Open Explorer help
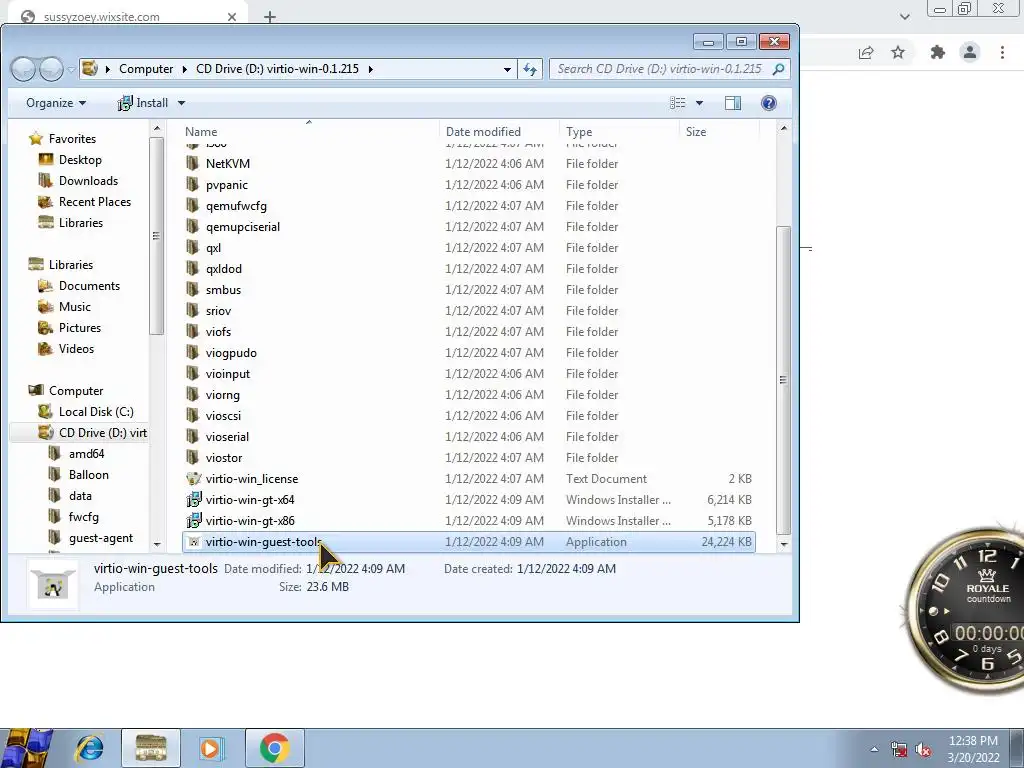Image resolution: width=1024 pixels, height=768 pixels. 769,103
